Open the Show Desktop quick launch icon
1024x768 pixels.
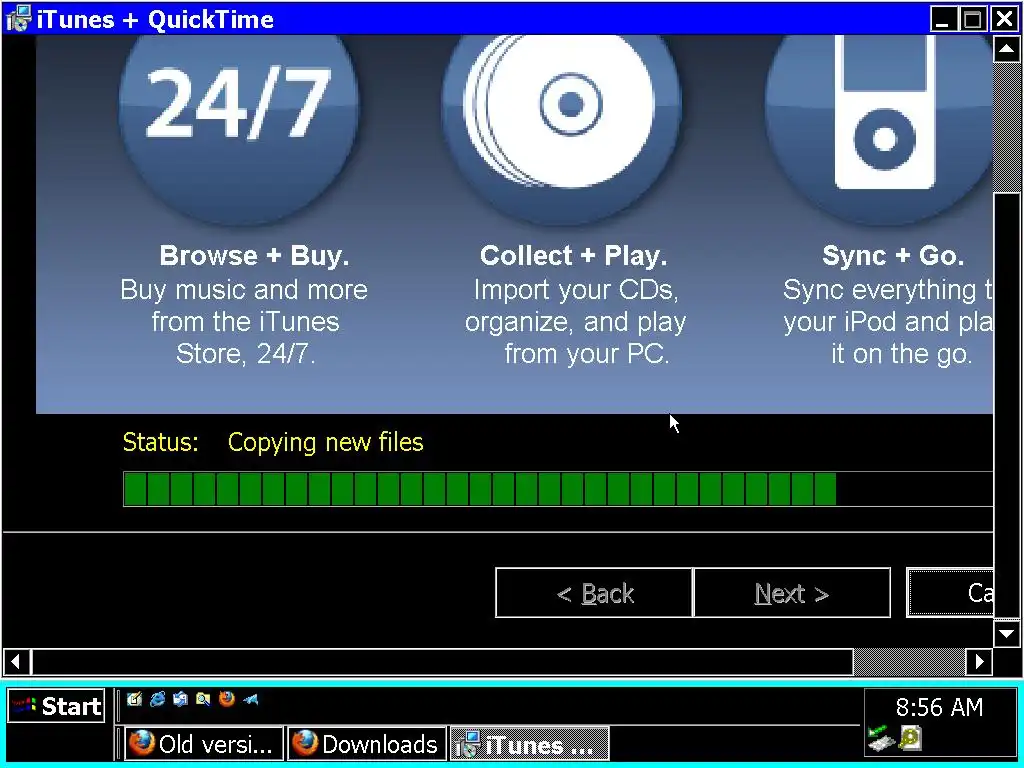(135, 699)
